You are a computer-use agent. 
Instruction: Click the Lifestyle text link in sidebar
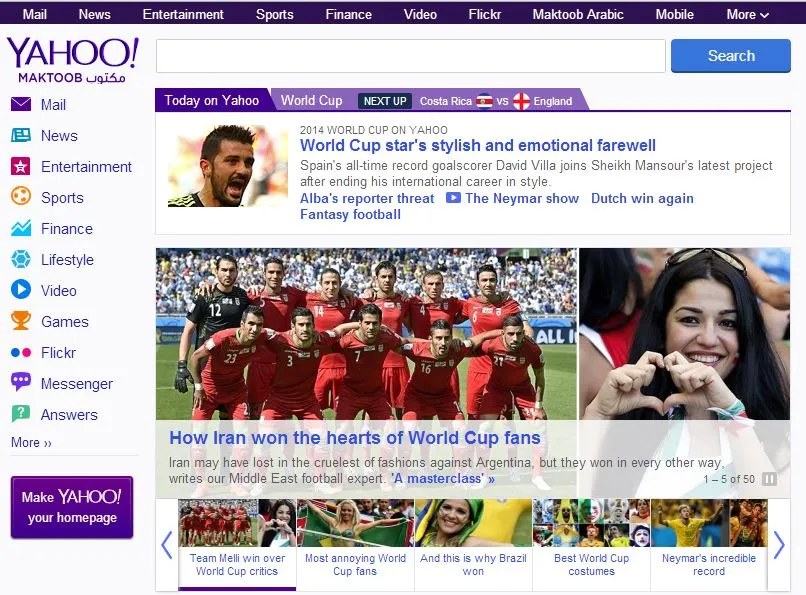pos(67,259)
